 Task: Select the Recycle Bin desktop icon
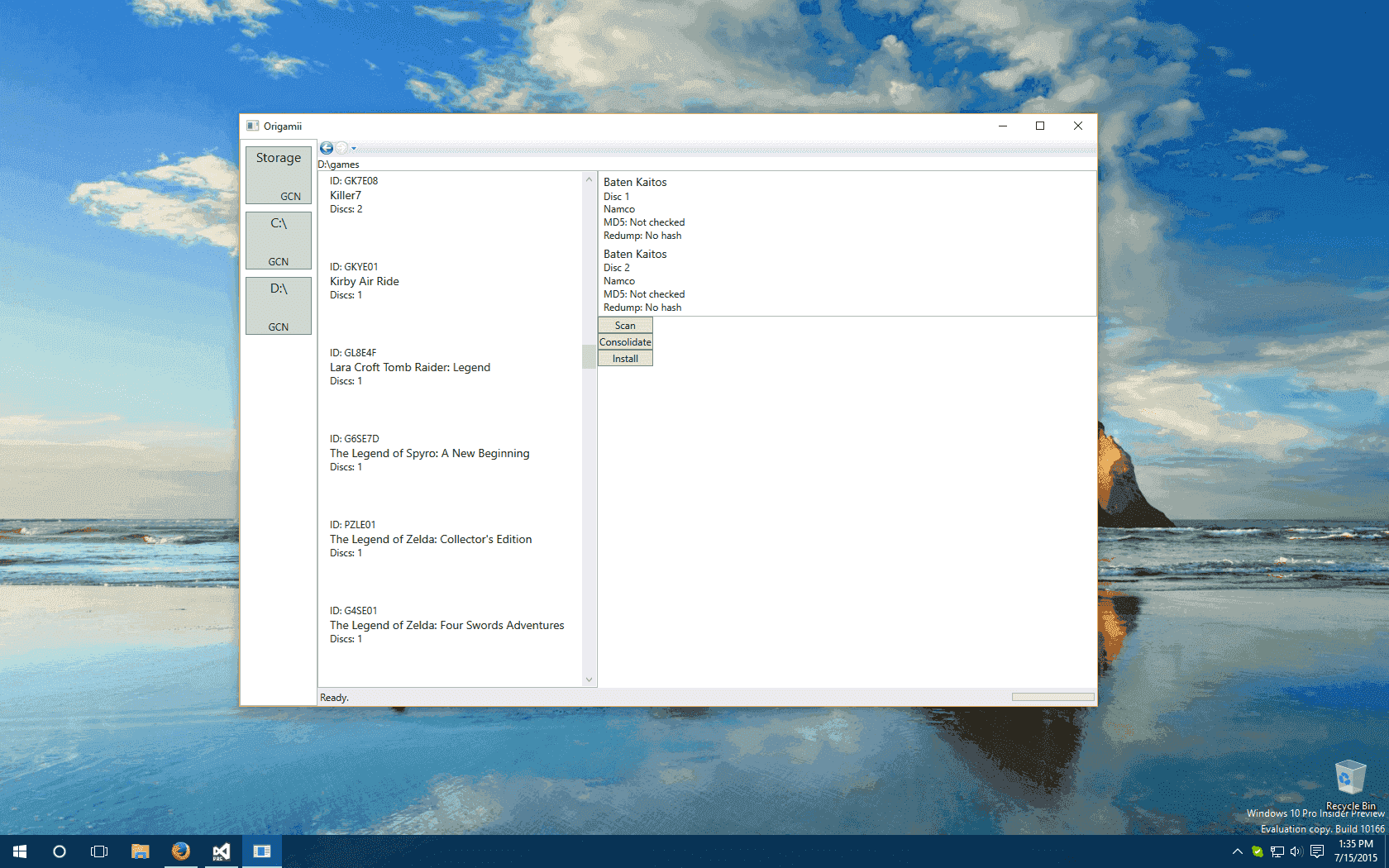[x=1350, y=785]
